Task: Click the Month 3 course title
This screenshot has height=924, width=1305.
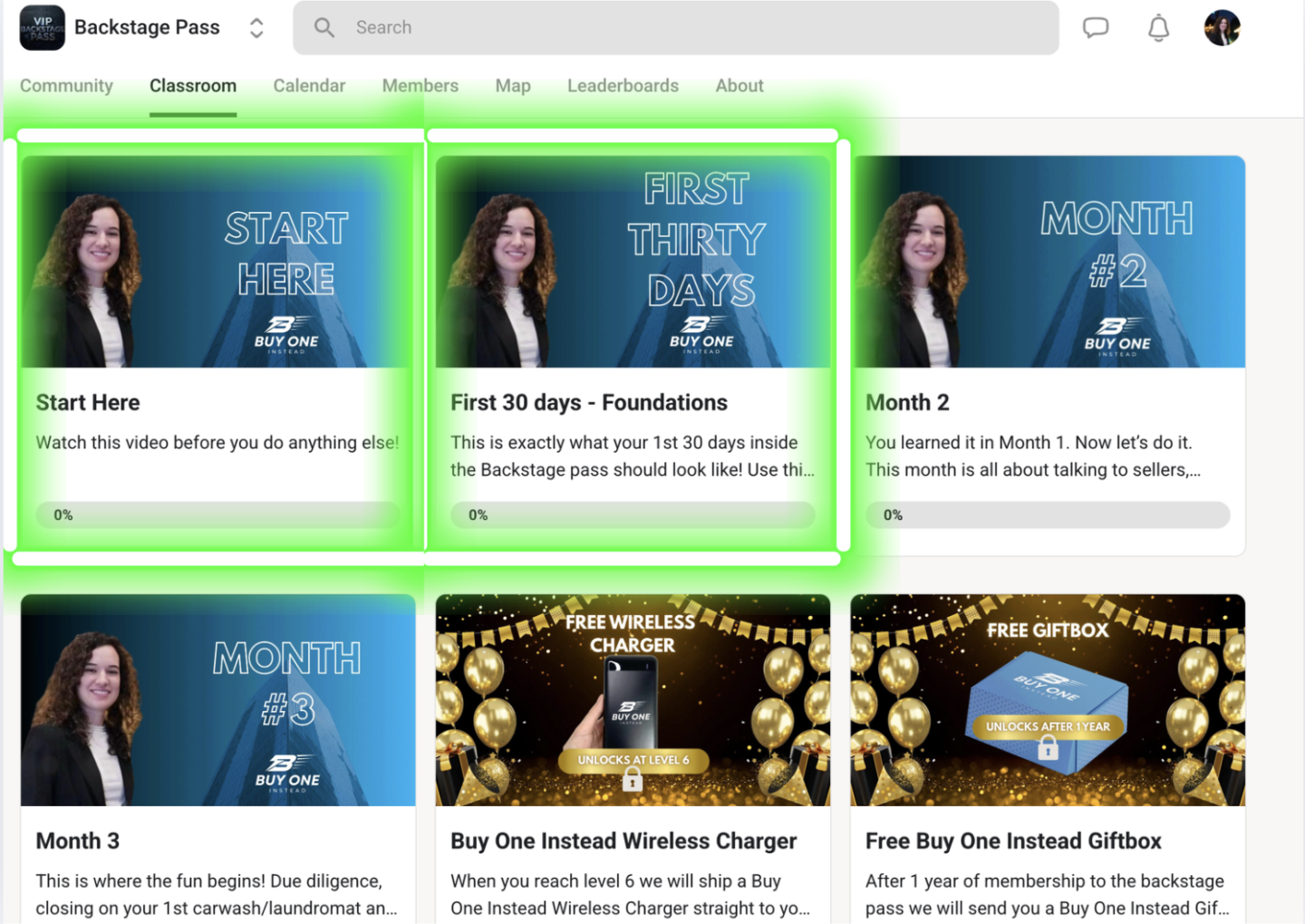Action: [78, 841]
